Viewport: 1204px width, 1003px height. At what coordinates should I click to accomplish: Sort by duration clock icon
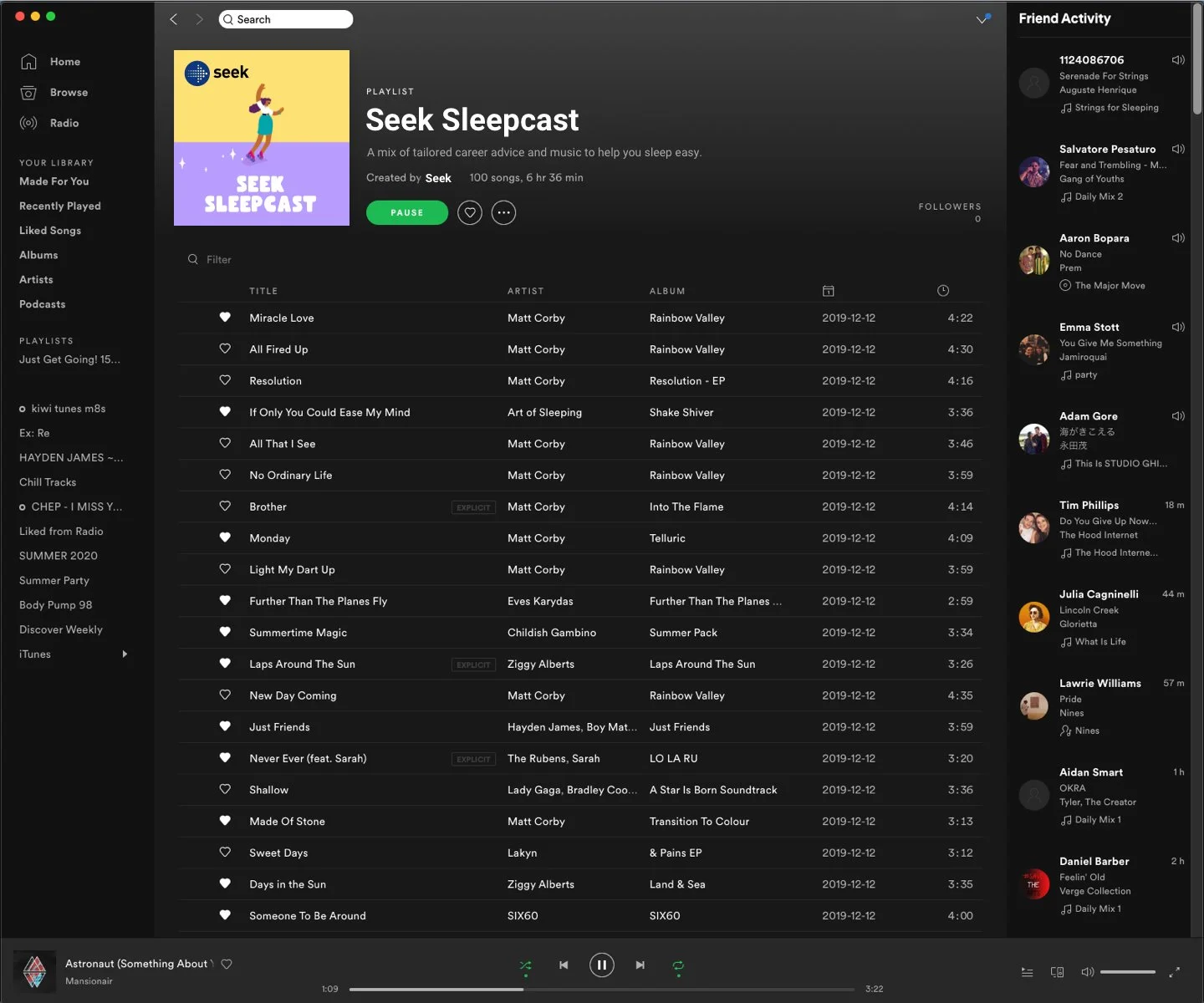pyautogui.click(x=943, y=291)
